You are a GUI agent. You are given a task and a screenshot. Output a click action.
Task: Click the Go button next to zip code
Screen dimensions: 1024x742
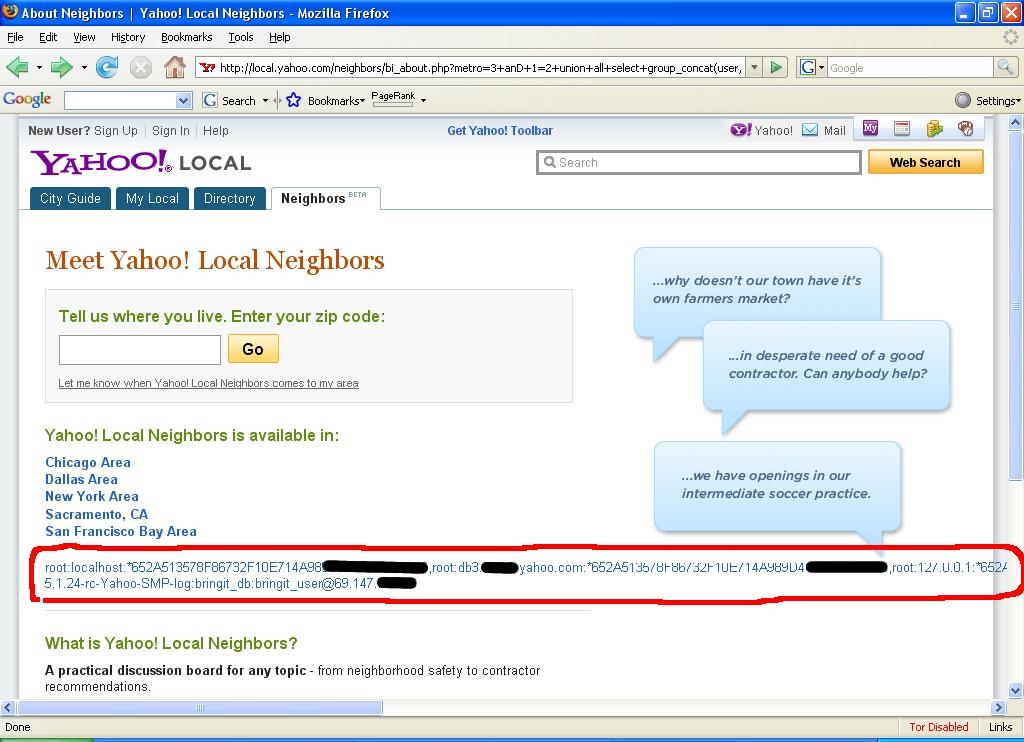tap(253, 349)
